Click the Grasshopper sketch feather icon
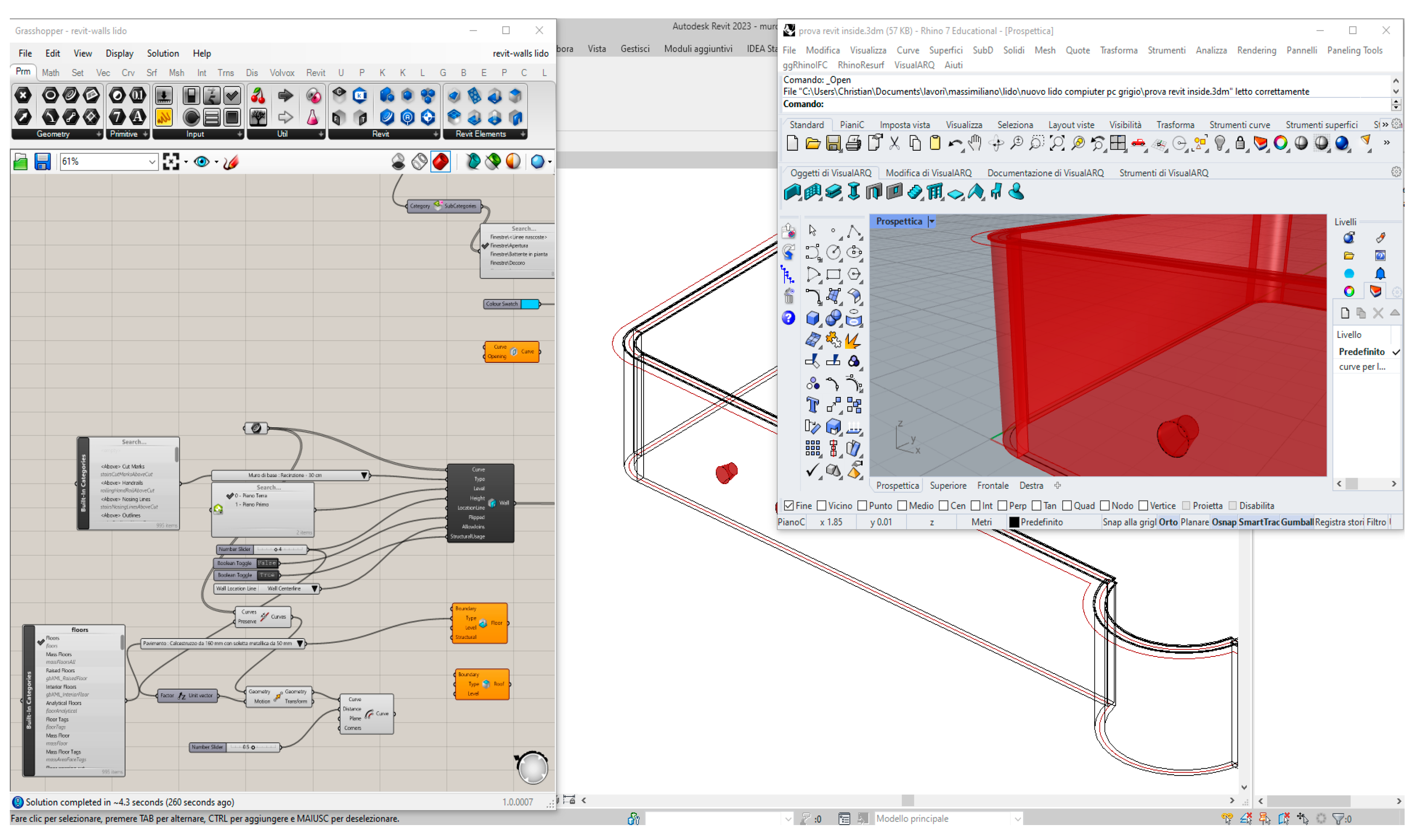Screen dimensions: 1417x840 231,162
